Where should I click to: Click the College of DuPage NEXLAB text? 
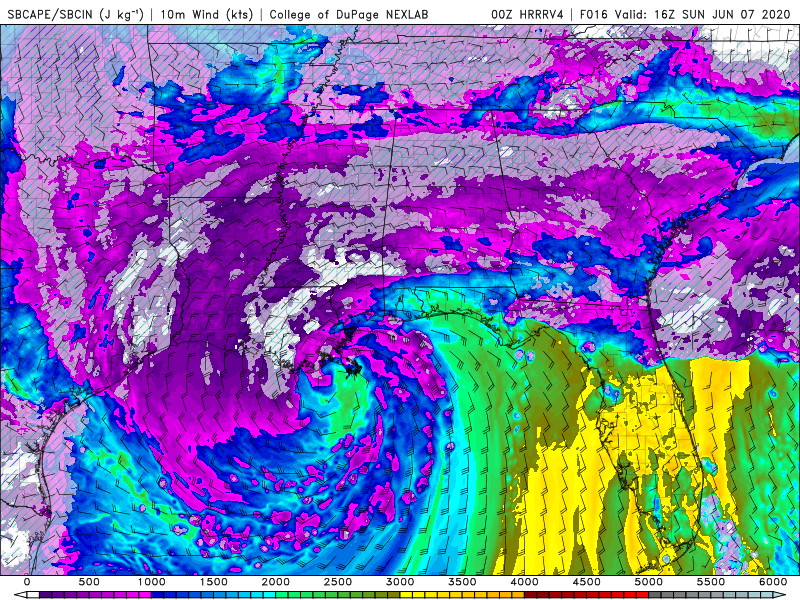348,14
